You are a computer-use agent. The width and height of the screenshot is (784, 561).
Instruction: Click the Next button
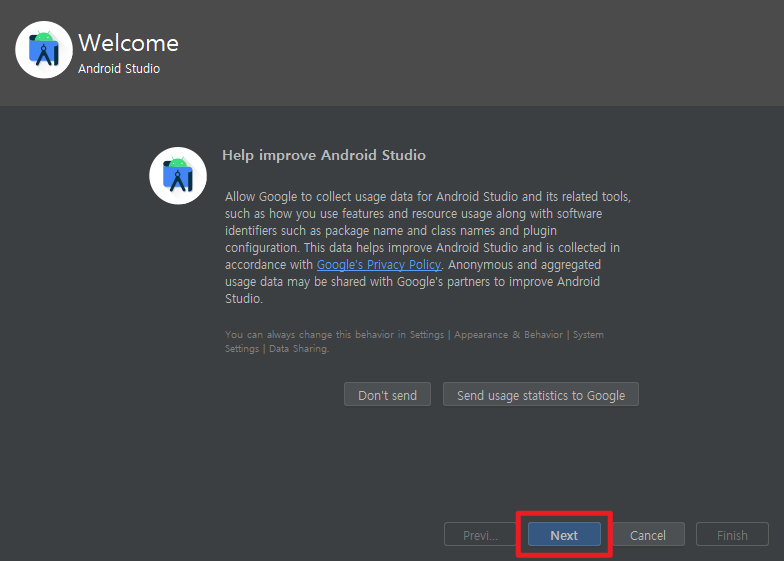pos(564,535)
